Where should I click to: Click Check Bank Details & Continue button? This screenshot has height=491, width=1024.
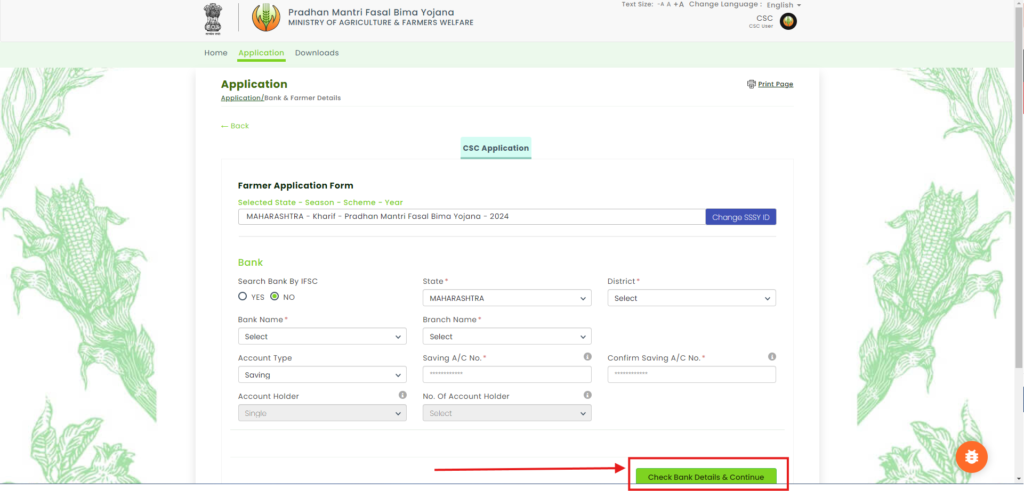click(x=706, y=477)
